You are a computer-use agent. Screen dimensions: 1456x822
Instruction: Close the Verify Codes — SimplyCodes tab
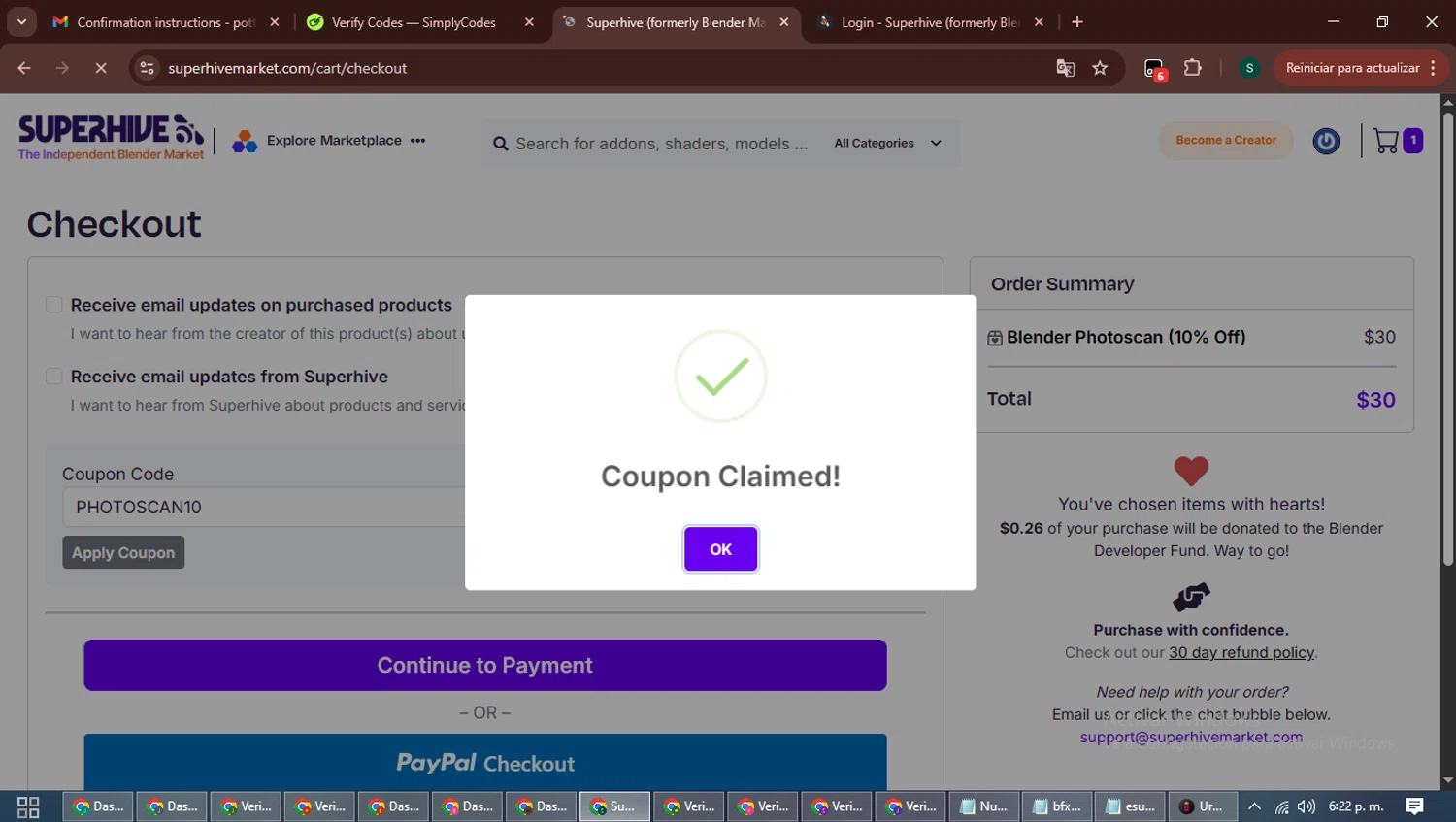[529, 22]
